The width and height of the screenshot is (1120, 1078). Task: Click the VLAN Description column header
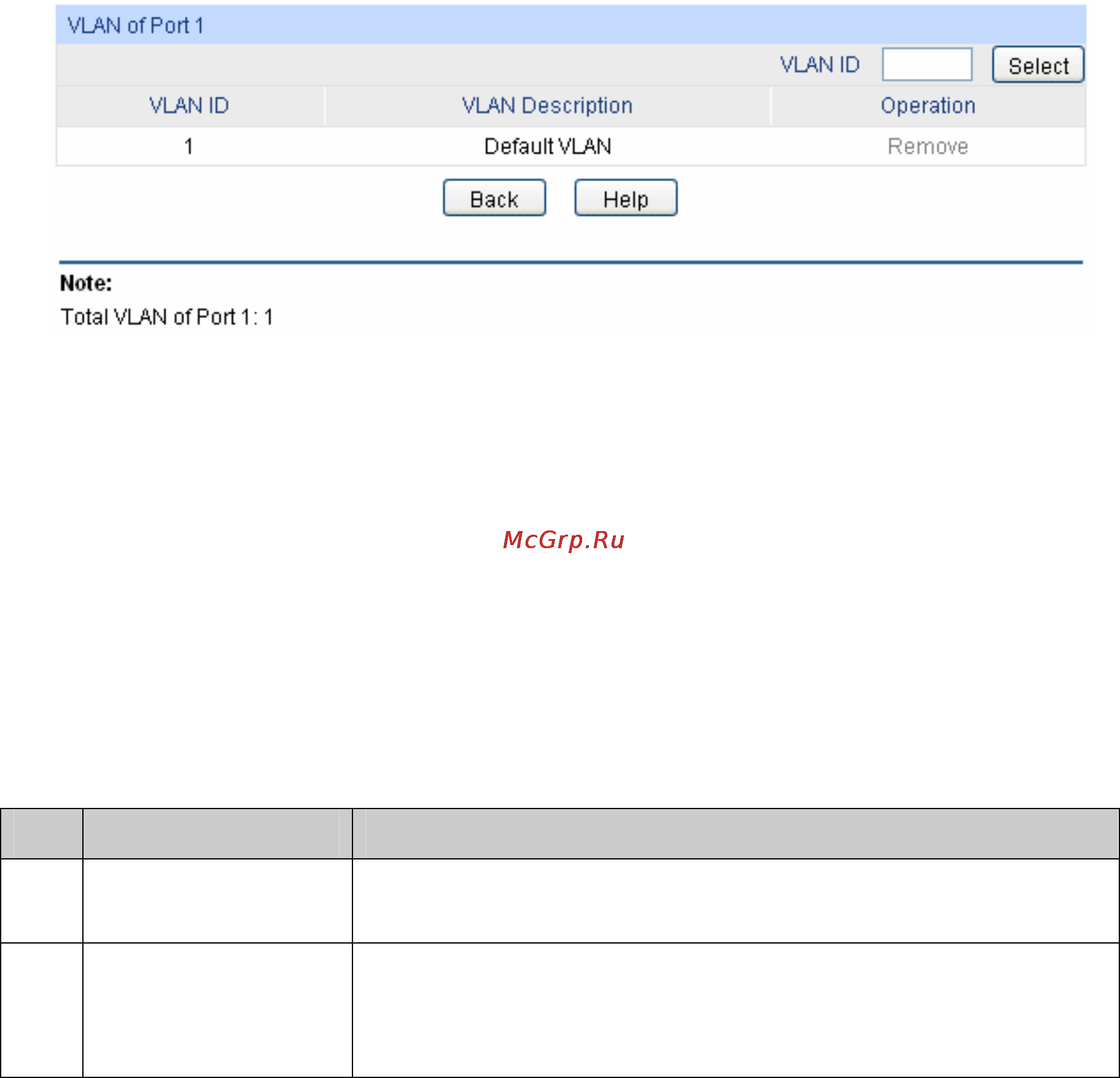547,106
